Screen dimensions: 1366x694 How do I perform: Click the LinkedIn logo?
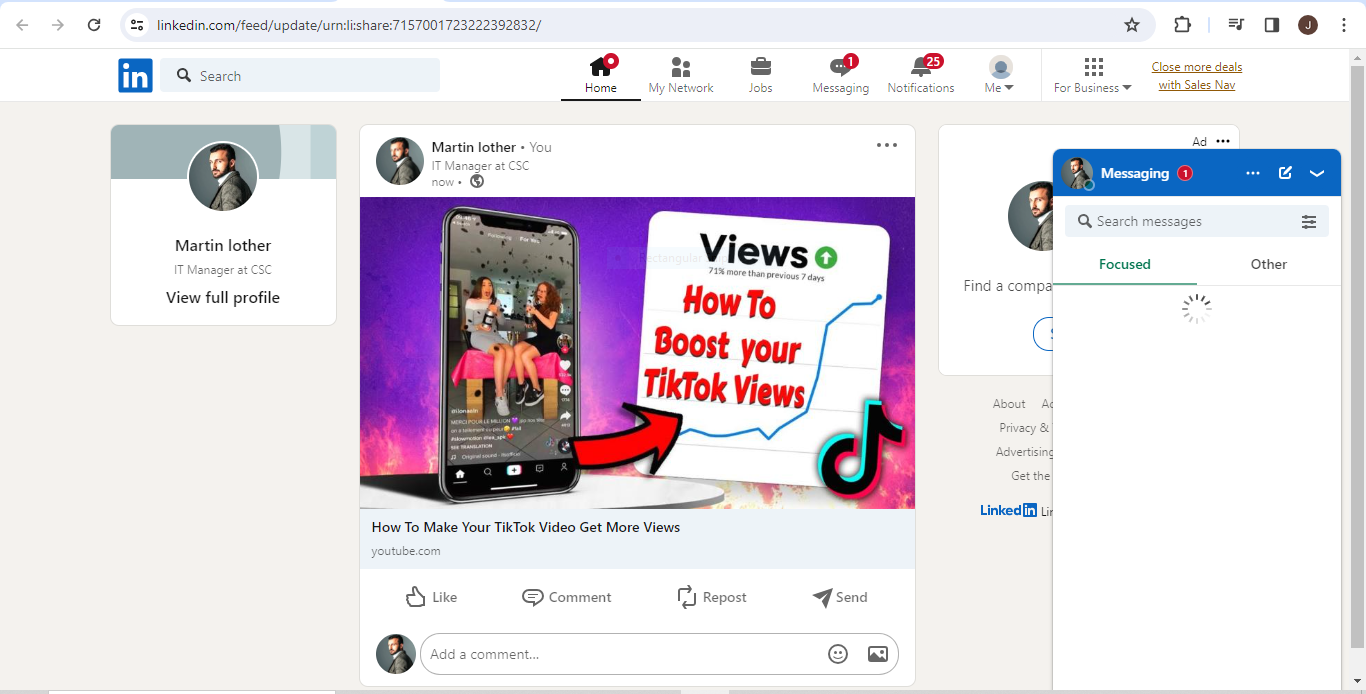(135, 76)
